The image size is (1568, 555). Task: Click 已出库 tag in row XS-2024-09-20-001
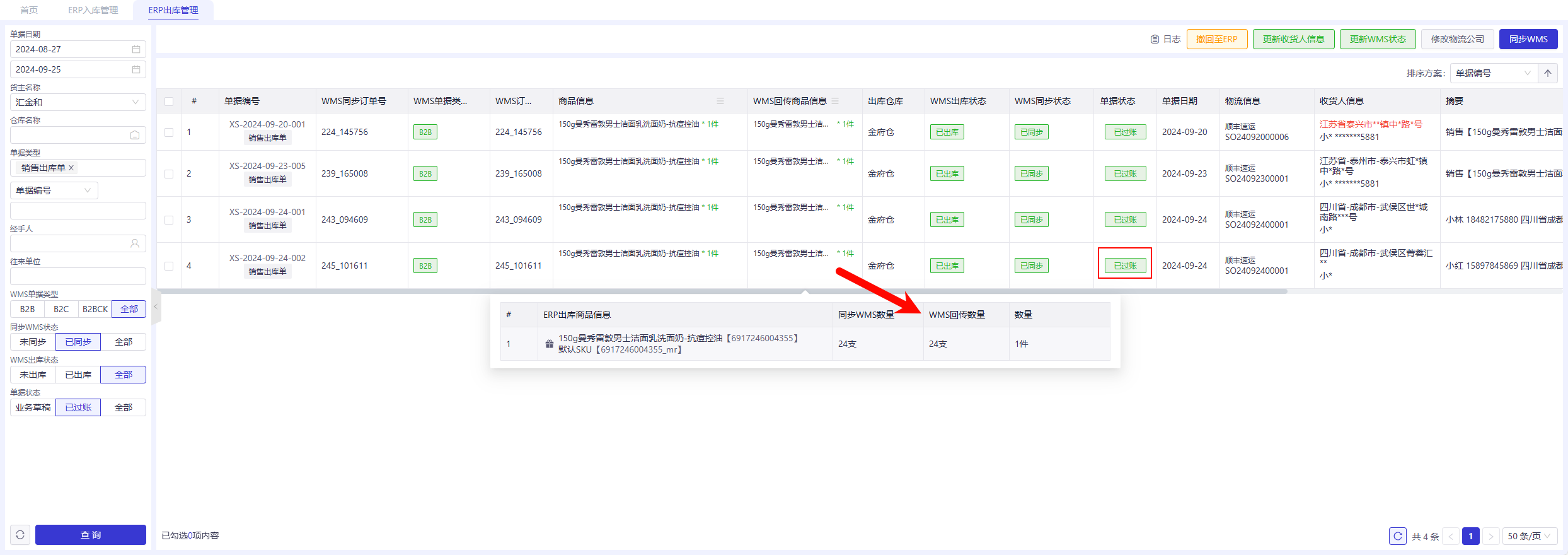[947, 132]
